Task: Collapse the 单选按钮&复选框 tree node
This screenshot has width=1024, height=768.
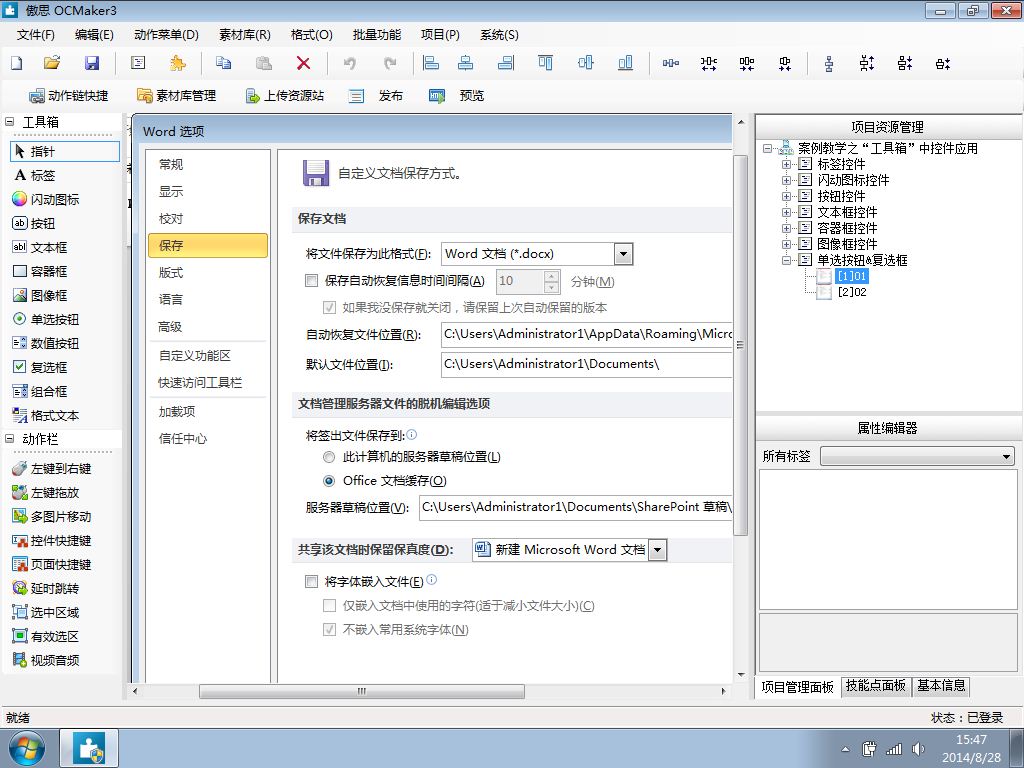Action: coord(786,261)
